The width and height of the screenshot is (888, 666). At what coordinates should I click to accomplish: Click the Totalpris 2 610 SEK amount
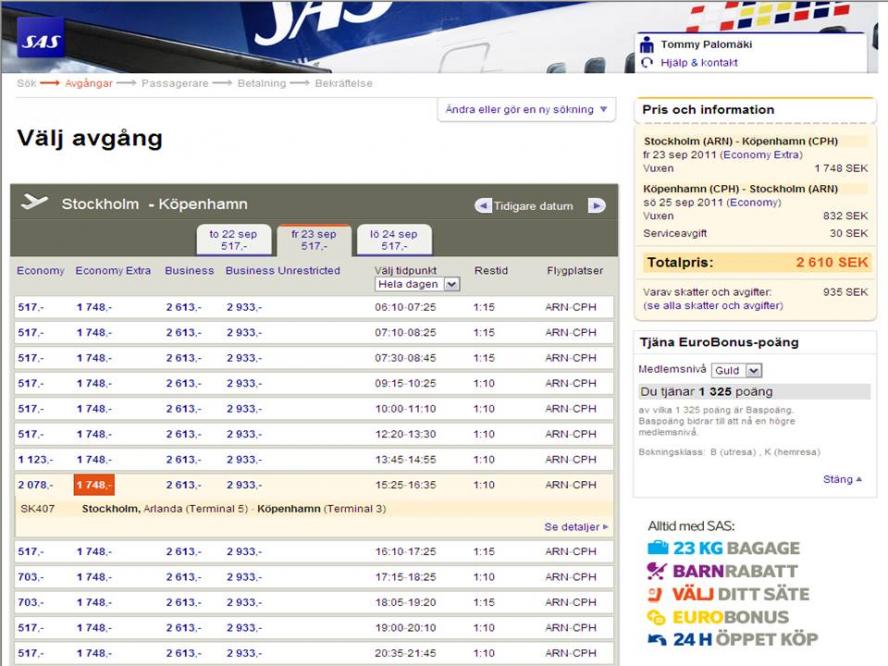832,262
